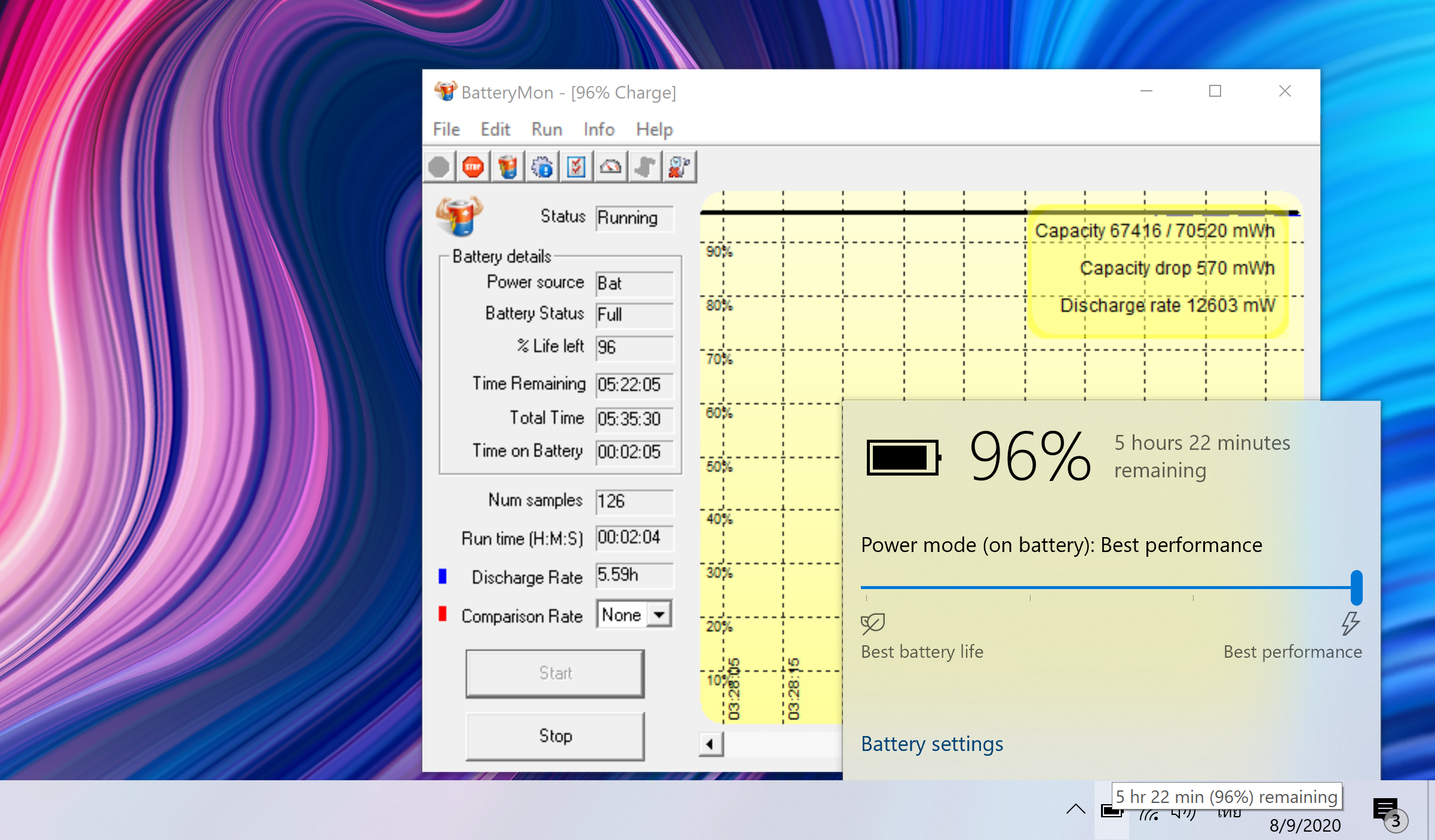Click the 96% label in battery flyout
This screenshot has height=840, width=1435.
click(1030, 456)
